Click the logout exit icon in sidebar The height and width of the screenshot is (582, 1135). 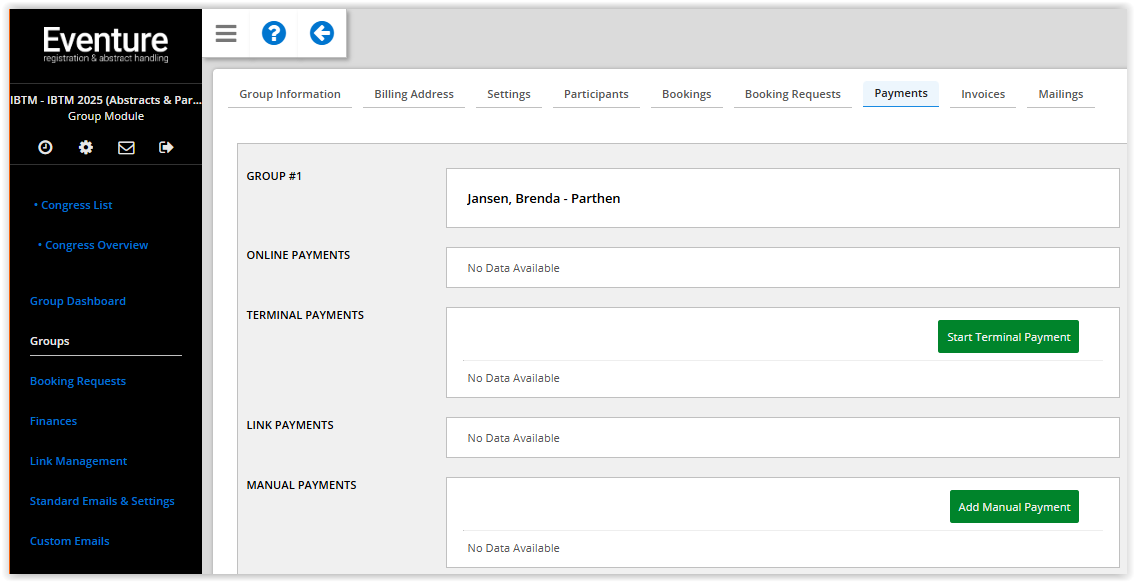tap(166, 147)
